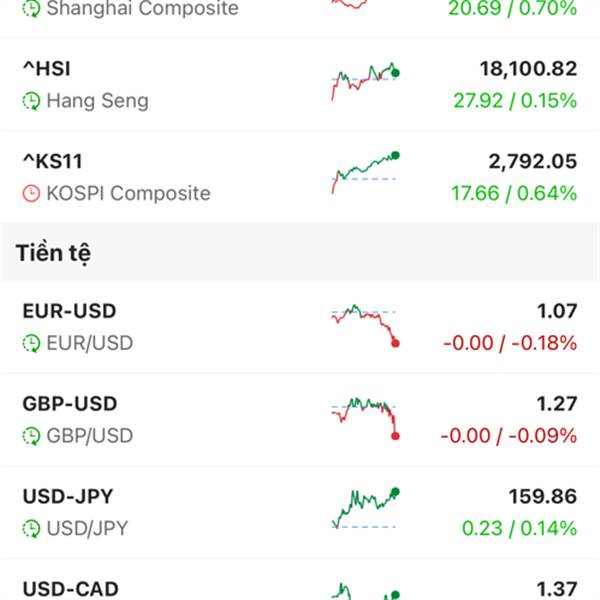The image size is (600, 600).
Task: Select the ^KS11 ticker symbol
Action: click(52, 161)
